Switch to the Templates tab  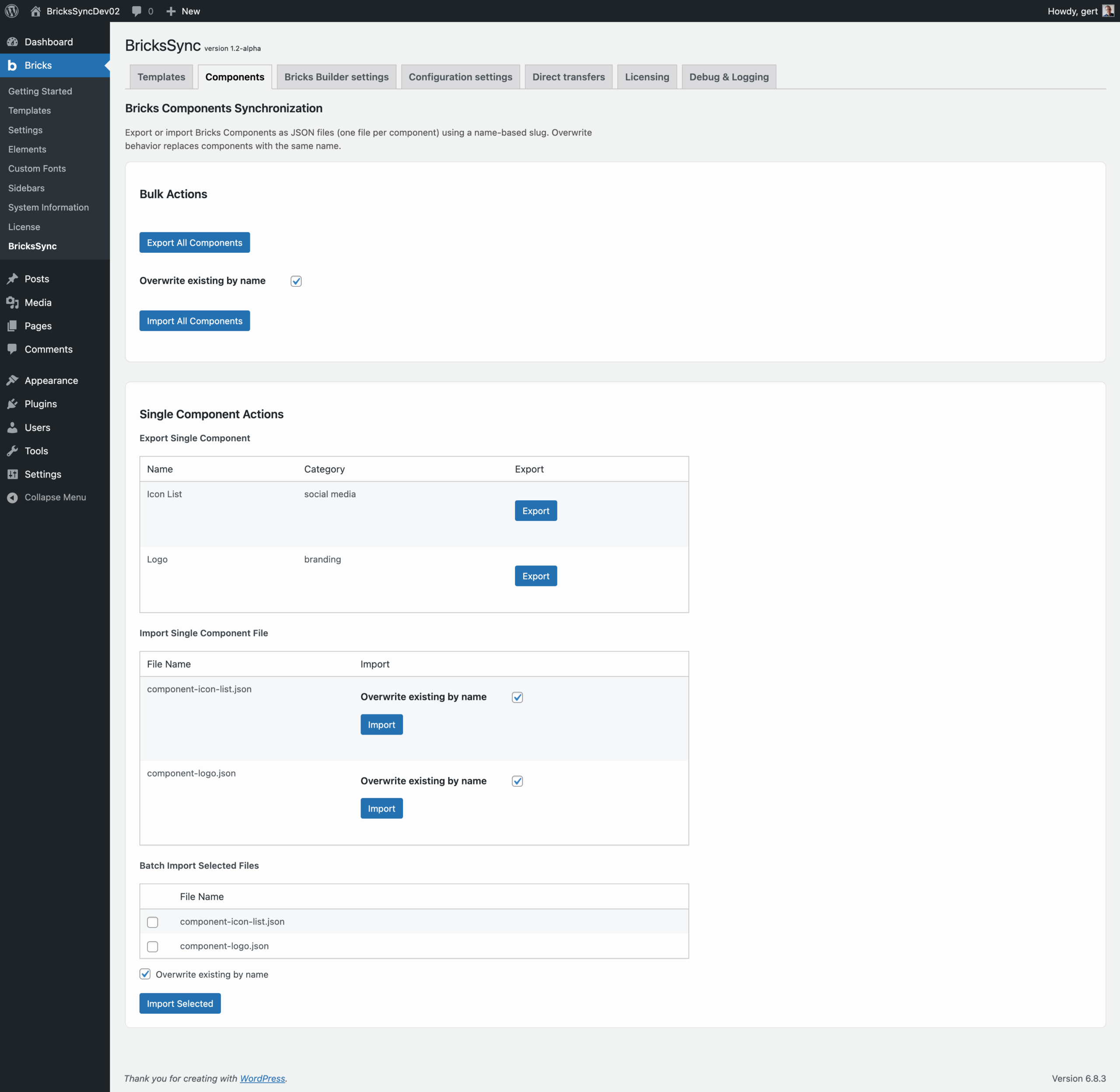point(161,77)
